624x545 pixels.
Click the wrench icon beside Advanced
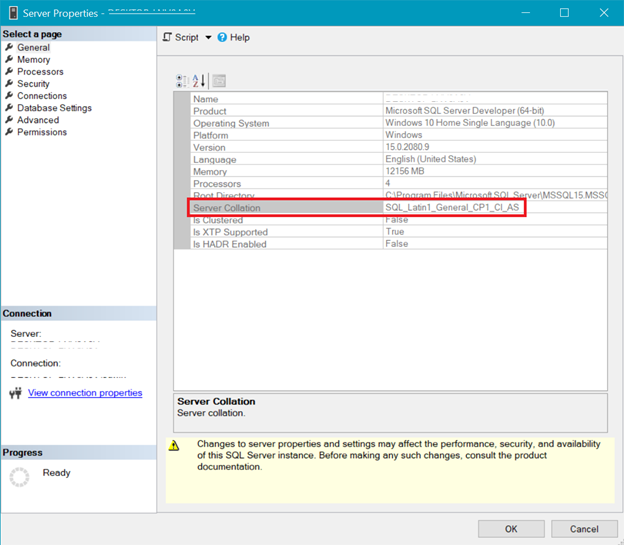pyautogui.click(x=9, y=119)
